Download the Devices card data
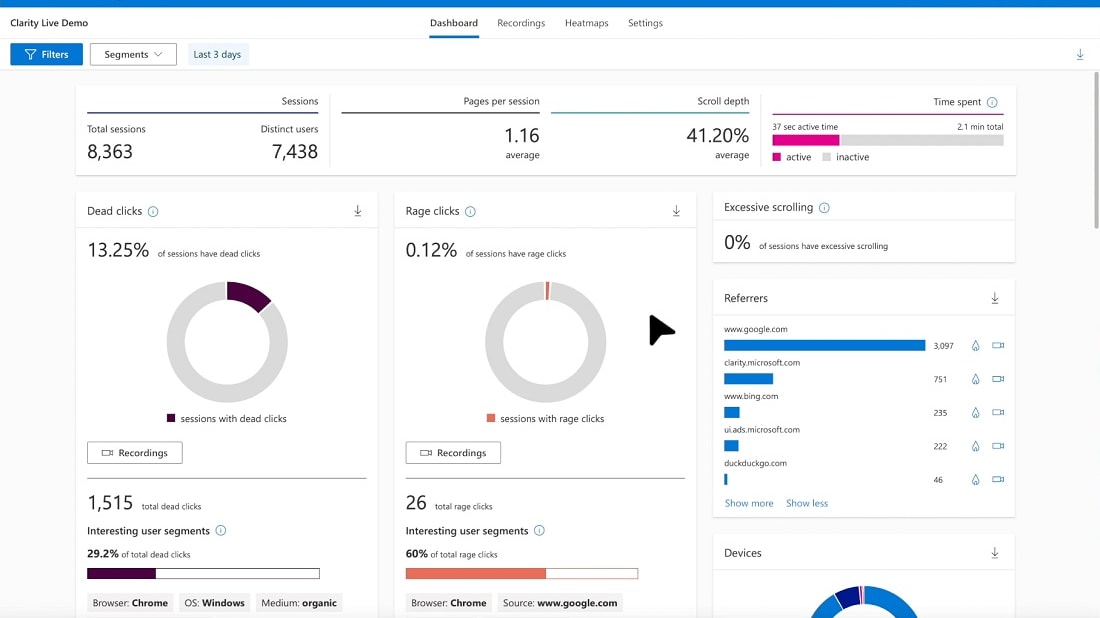1100x618 pixels. coord(995,553)
